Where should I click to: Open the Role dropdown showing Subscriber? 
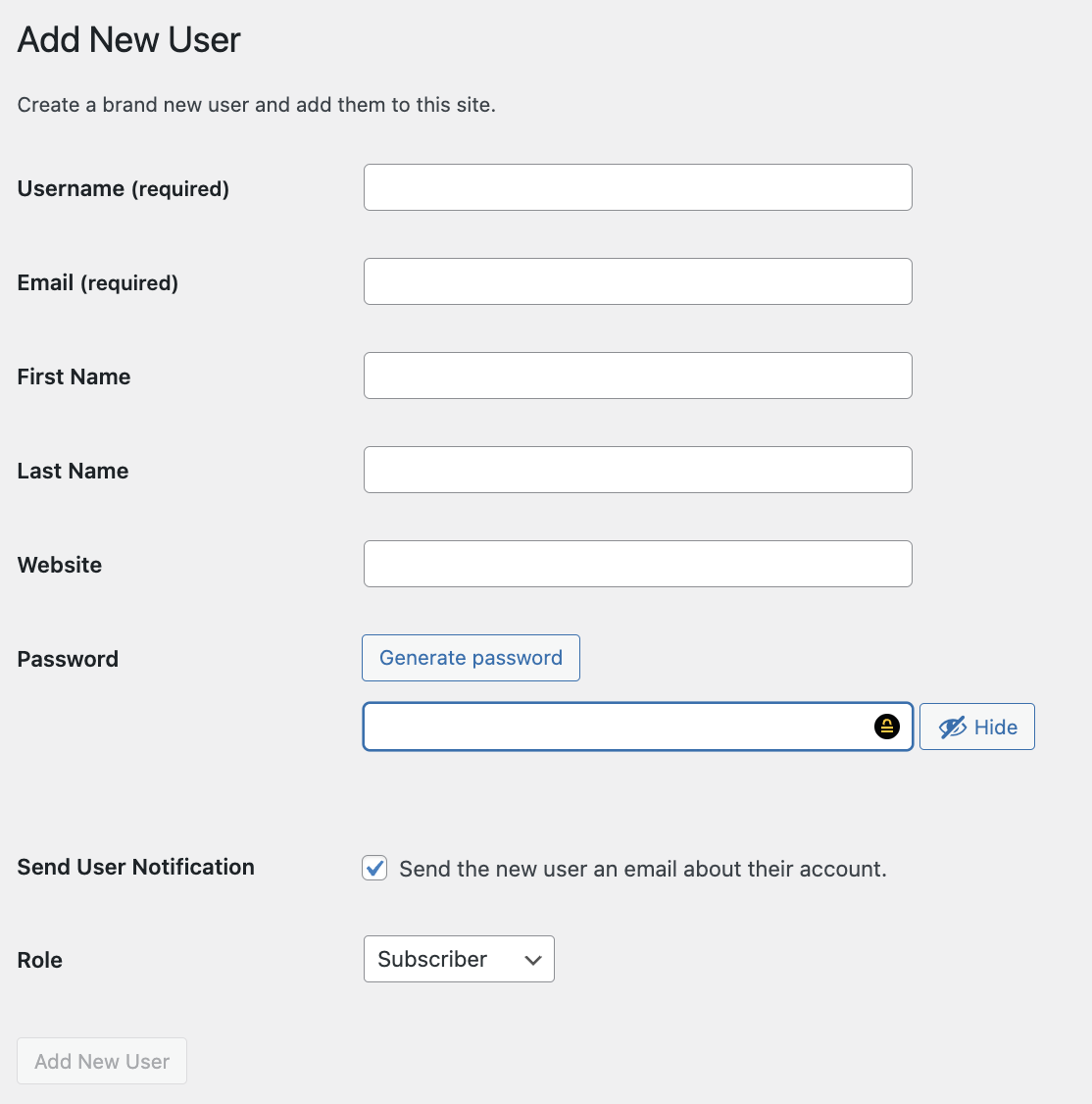pyautogui.click(x=459, y=958)
